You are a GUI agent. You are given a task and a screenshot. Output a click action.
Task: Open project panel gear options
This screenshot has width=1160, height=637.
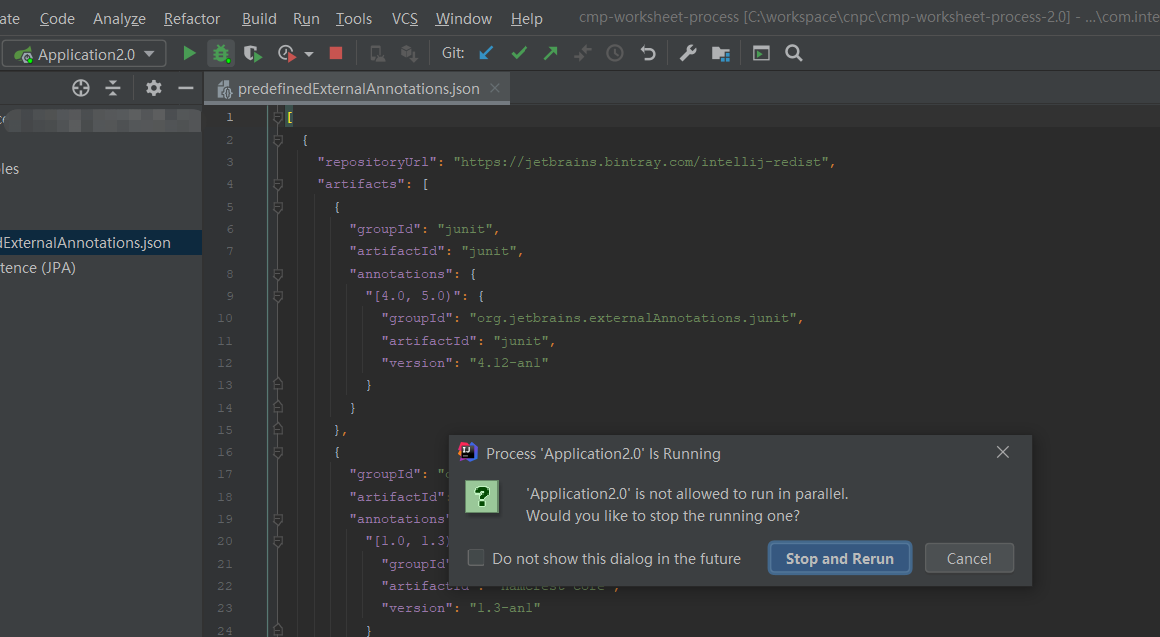point(153,89)
